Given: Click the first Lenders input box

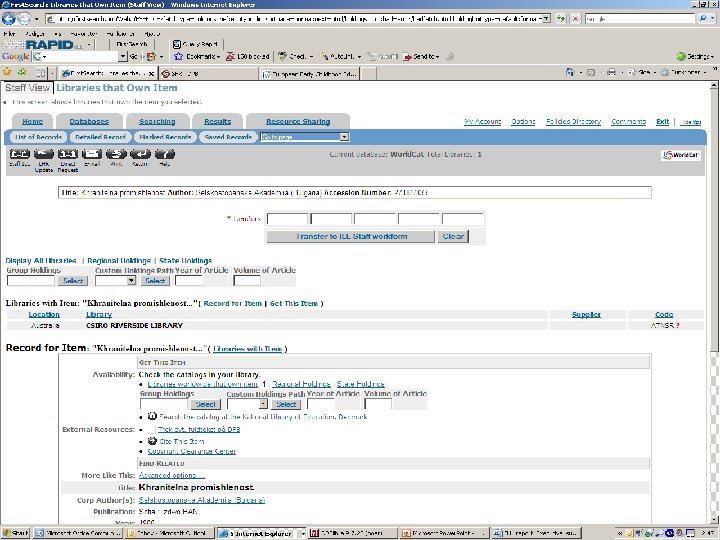Looking at the screenshot, I should [287, 219].
